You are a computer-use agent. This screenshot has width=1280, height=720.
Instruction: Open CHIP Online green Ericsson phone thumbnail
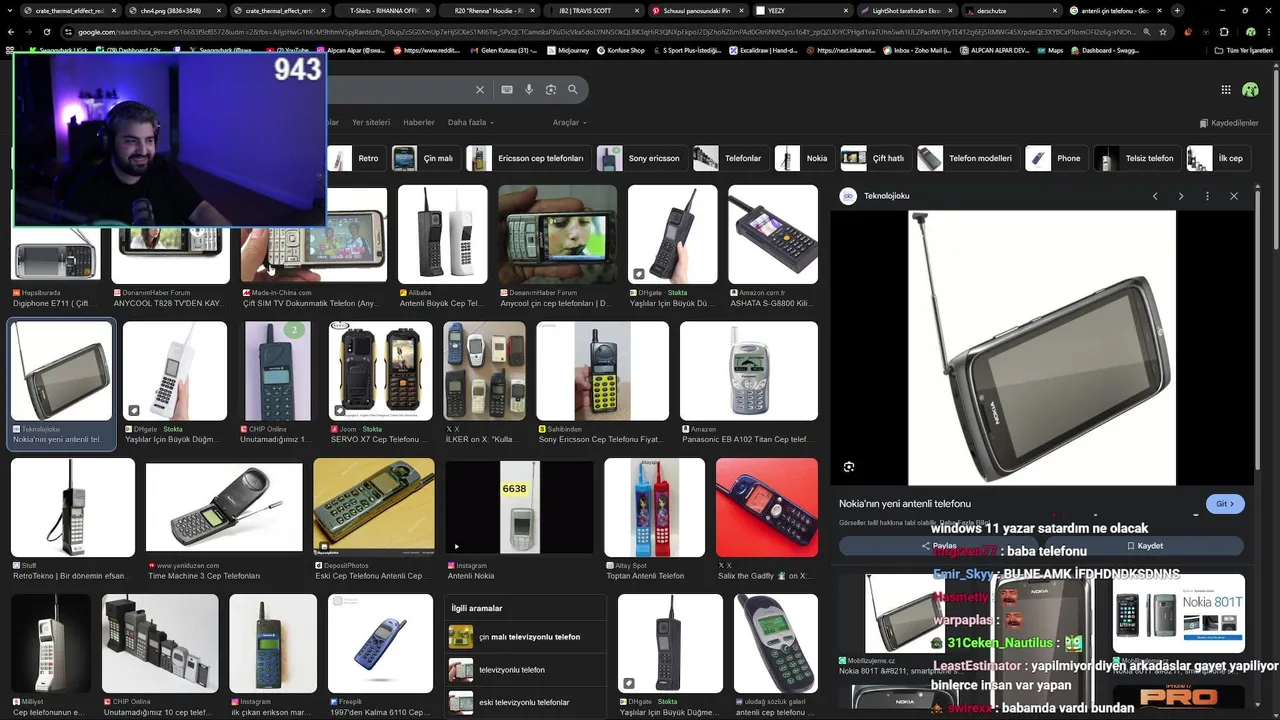pos(277,371)
